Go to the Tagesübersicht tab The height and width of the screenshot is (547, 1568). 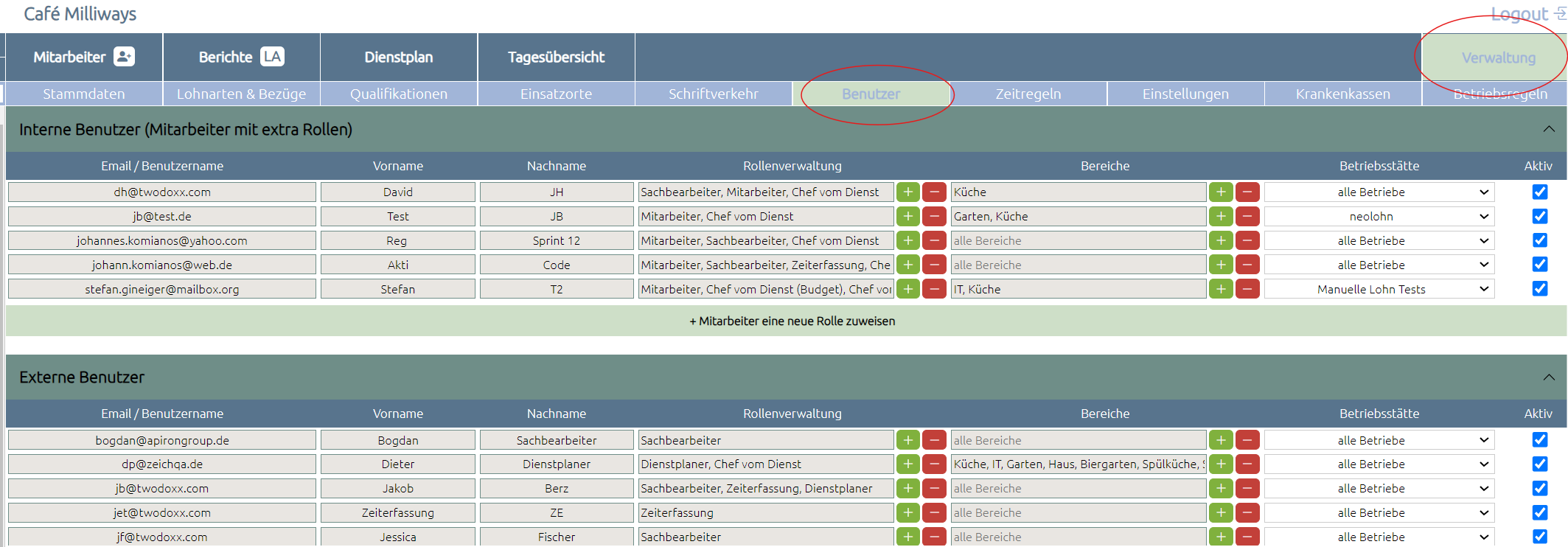tap(556, 57)
